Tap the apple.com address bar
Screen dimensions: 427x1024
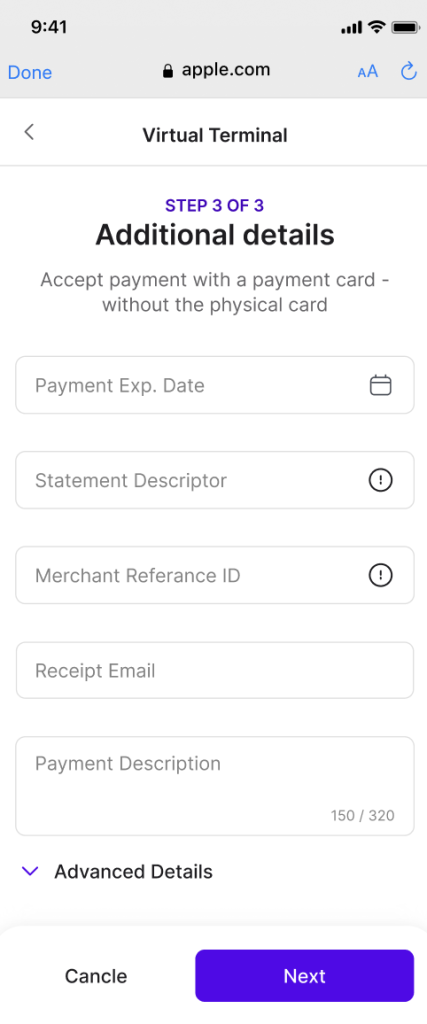tap(216, 71)
